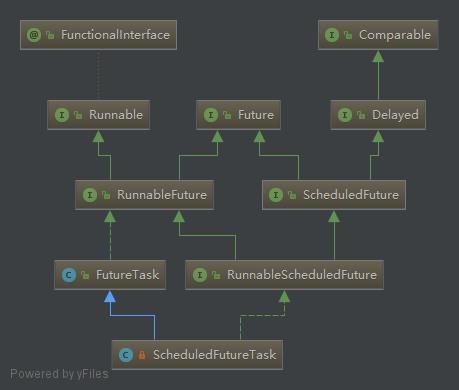Viewport: 459px width, 390px height.
Task: Click the interface icon on Runnable
Action: (62, 115)
